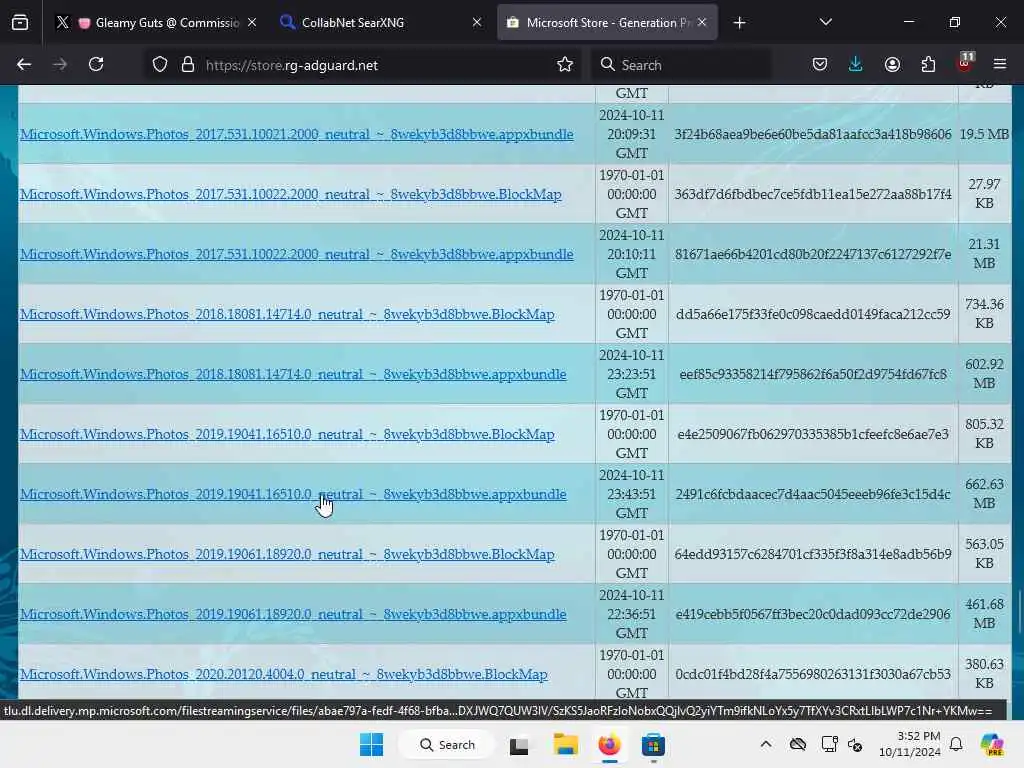1024x768 pixels.
Task: Close the CollabNet SearXNG tab
Action: 477,23
